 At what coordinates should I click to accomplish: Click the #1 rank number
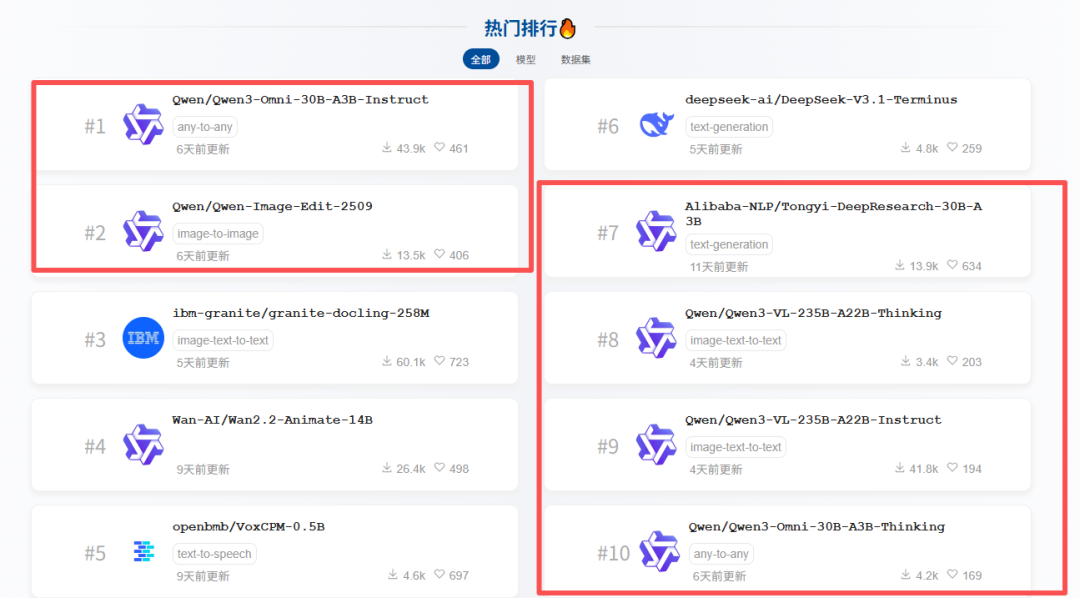point(95,127)
